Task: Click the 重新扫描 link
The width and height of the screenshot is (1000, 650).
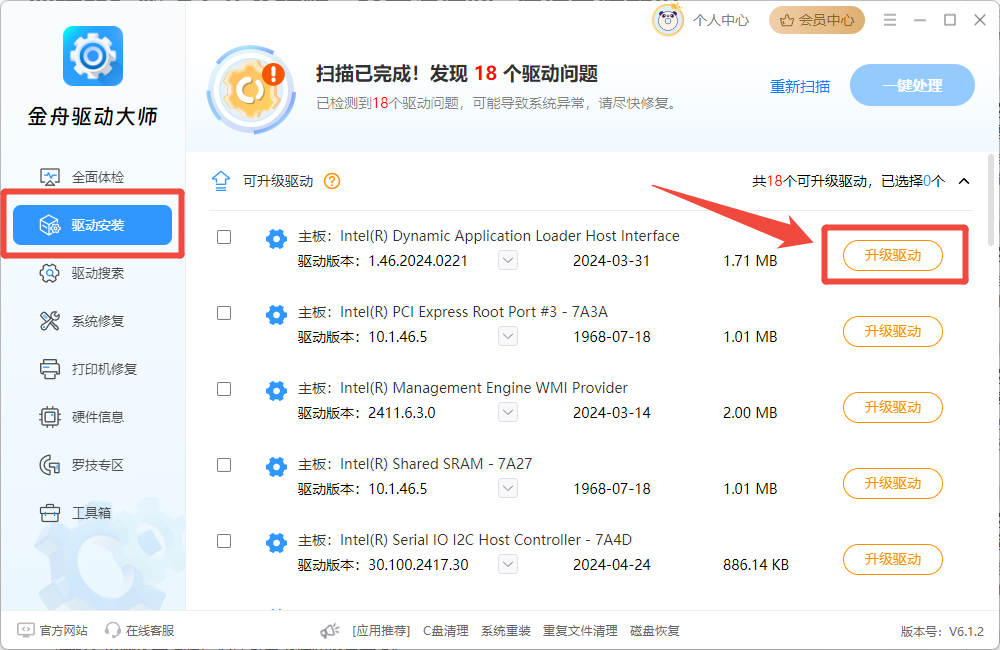Action: tap(800, 86)
